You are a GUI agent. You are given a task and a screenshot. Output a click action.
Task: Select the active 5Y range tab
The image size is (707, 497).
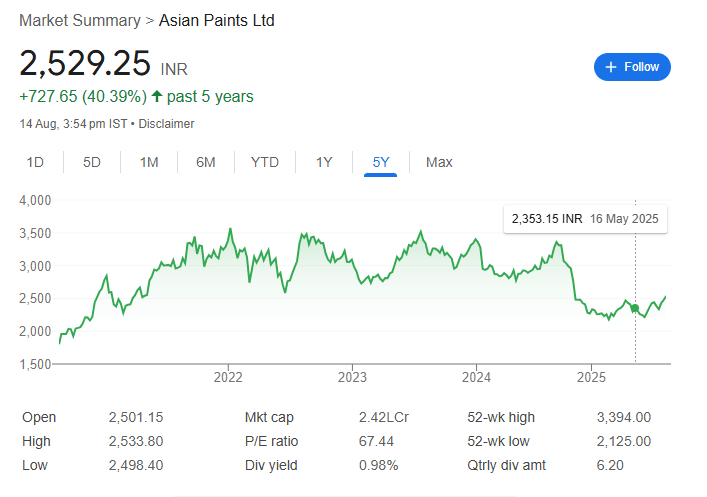point(381,162)
